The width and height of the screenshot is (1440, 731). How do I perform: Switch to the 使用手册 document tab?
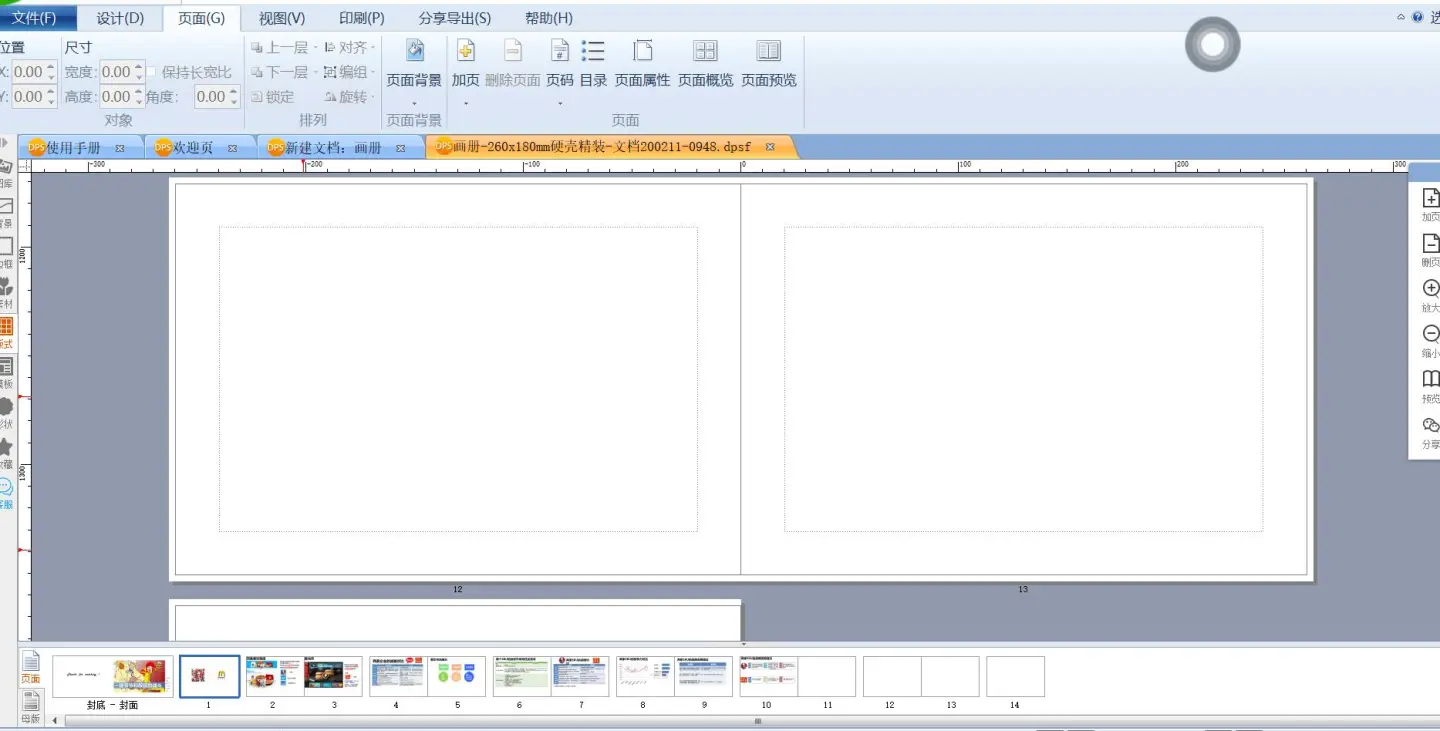tap(73, 148)
